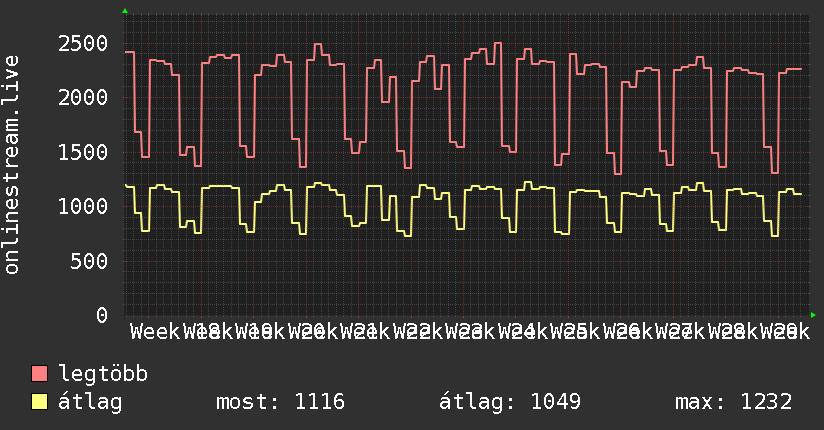Click the 2500 y-axis label

(83, 44)
